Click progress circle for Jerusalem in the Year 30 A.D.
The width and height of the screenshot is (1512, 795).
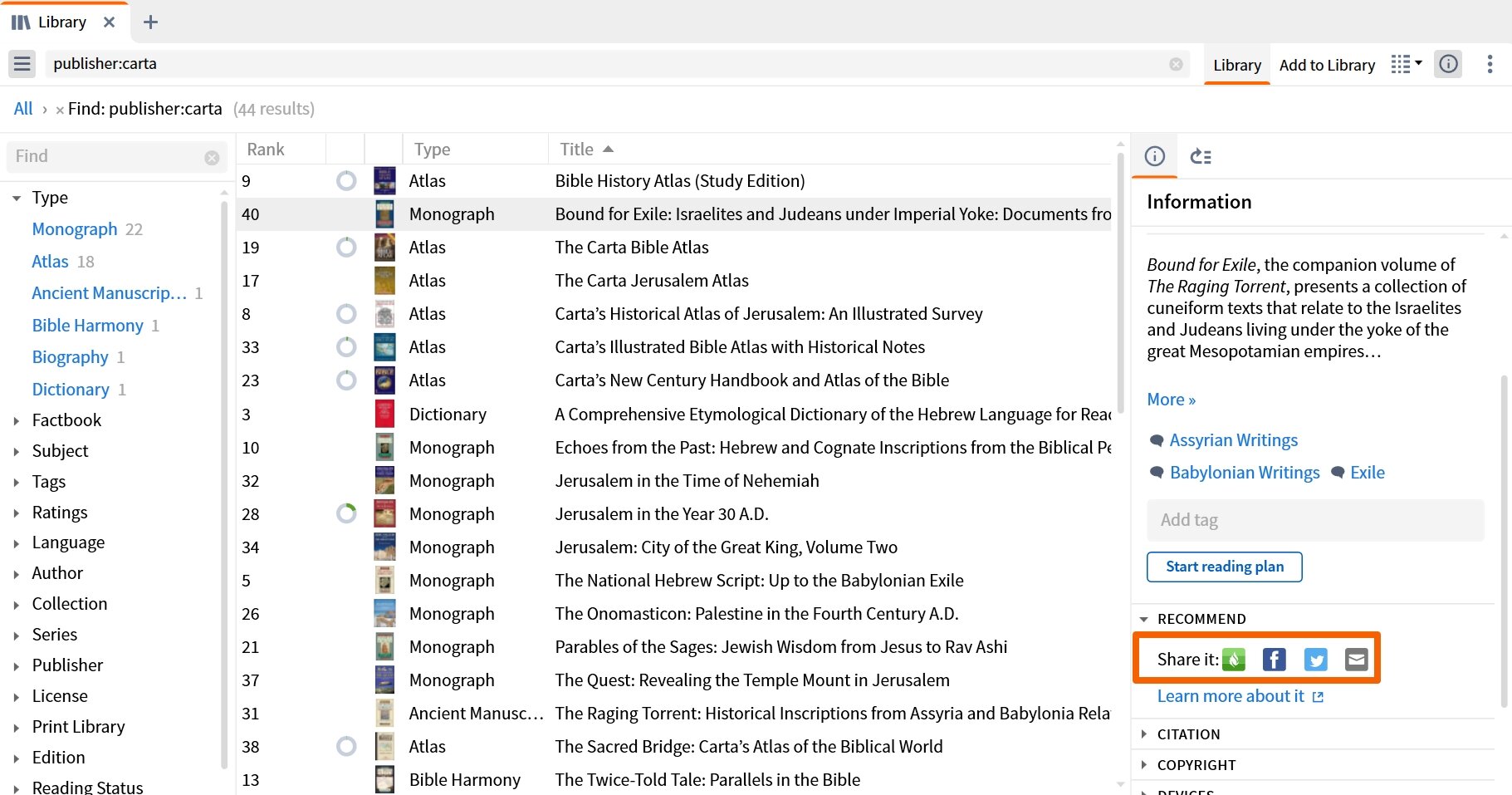[346, 514]
